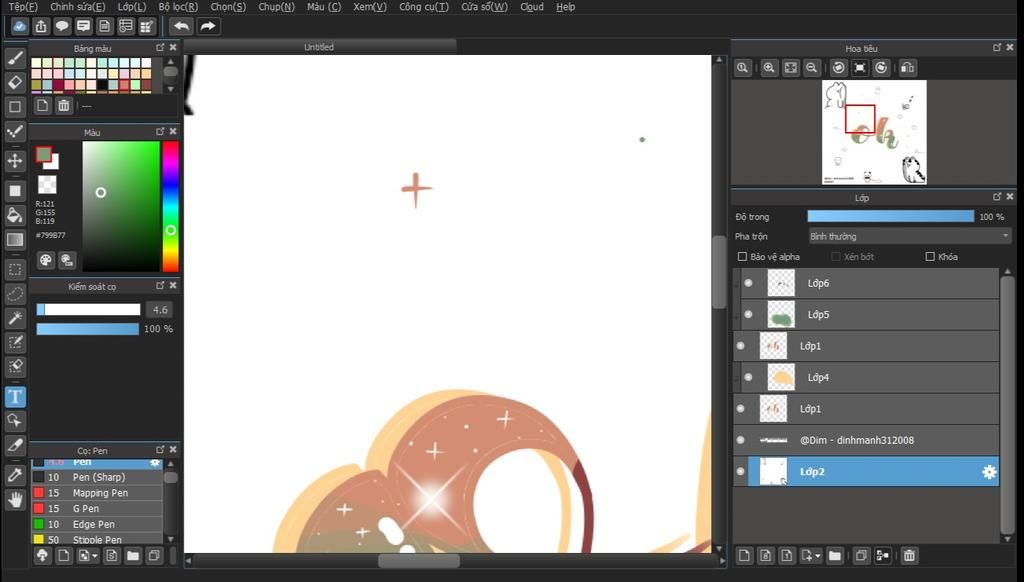Click the rainbow hue bar in Màu
Screen dimensions: 1024x582
coord(170,206)
